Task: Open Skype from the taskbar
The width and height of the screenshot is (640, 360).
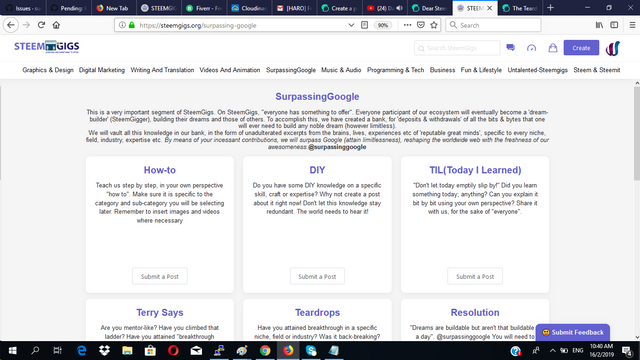Action: [x=311, y=351]
